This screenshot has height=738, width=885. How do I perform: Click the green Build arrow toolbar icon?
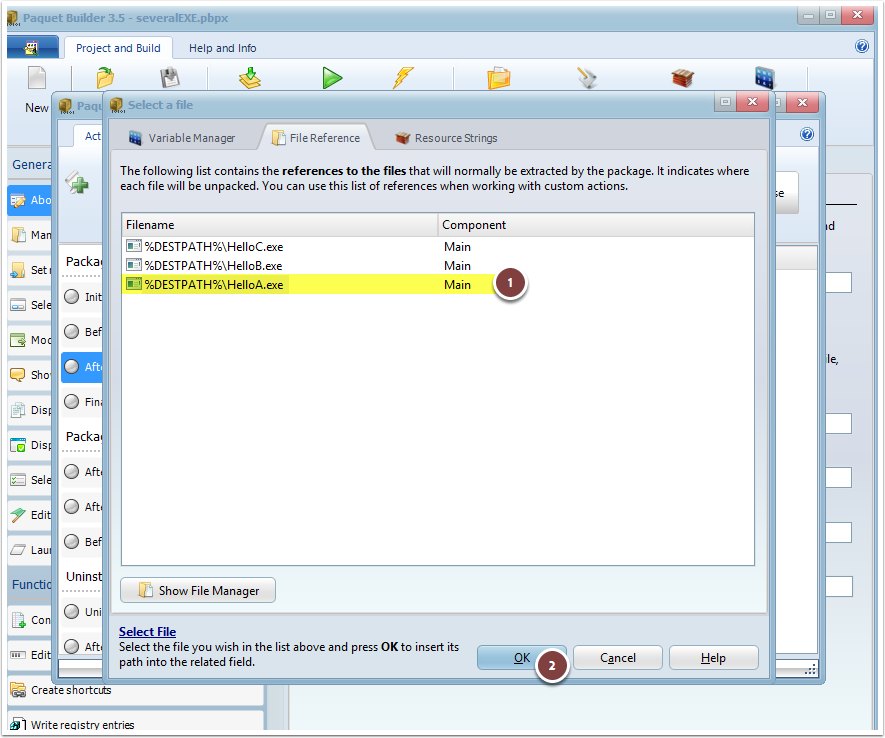[332, 78]
